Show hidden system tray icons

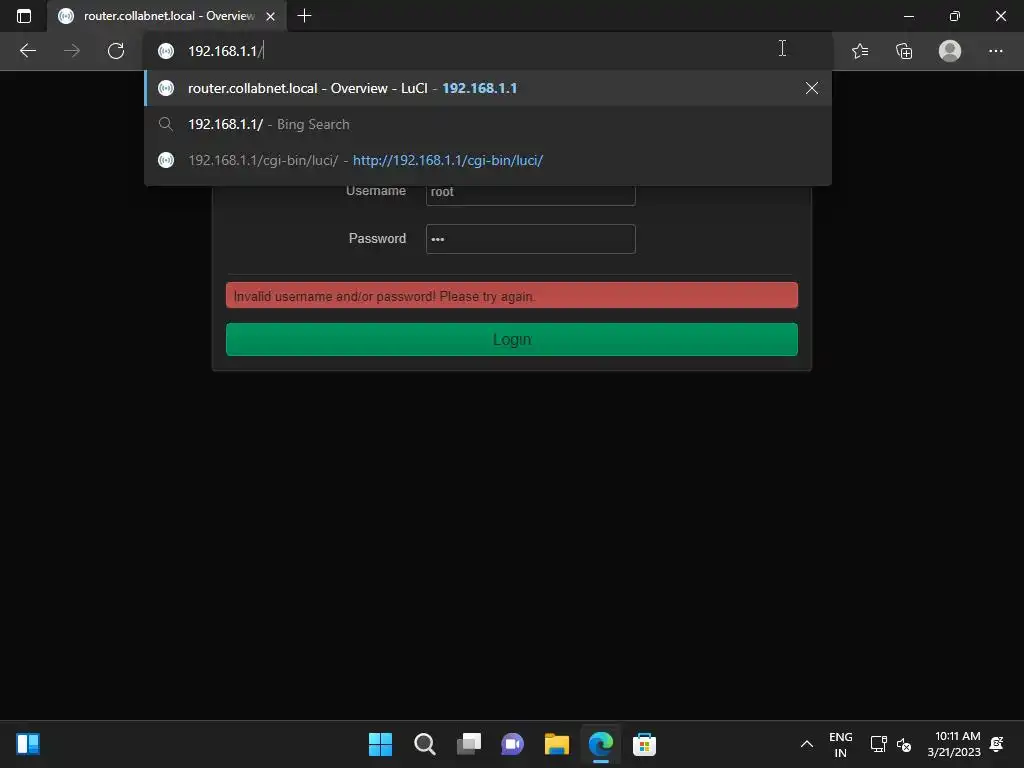pos(807,744)
